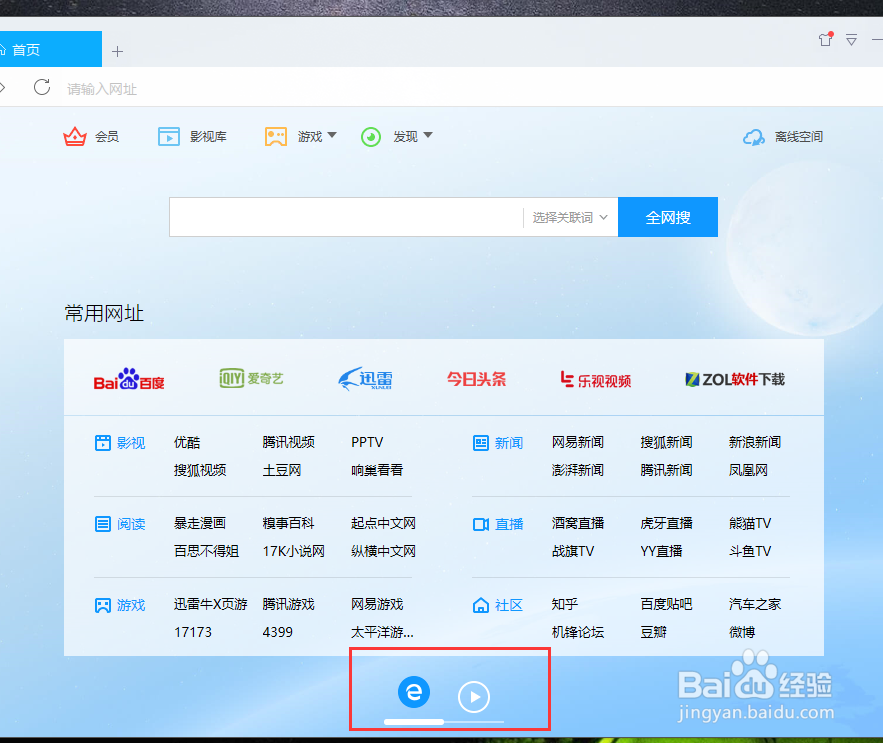Open the 百度贴吧 link

pos(666,604)
